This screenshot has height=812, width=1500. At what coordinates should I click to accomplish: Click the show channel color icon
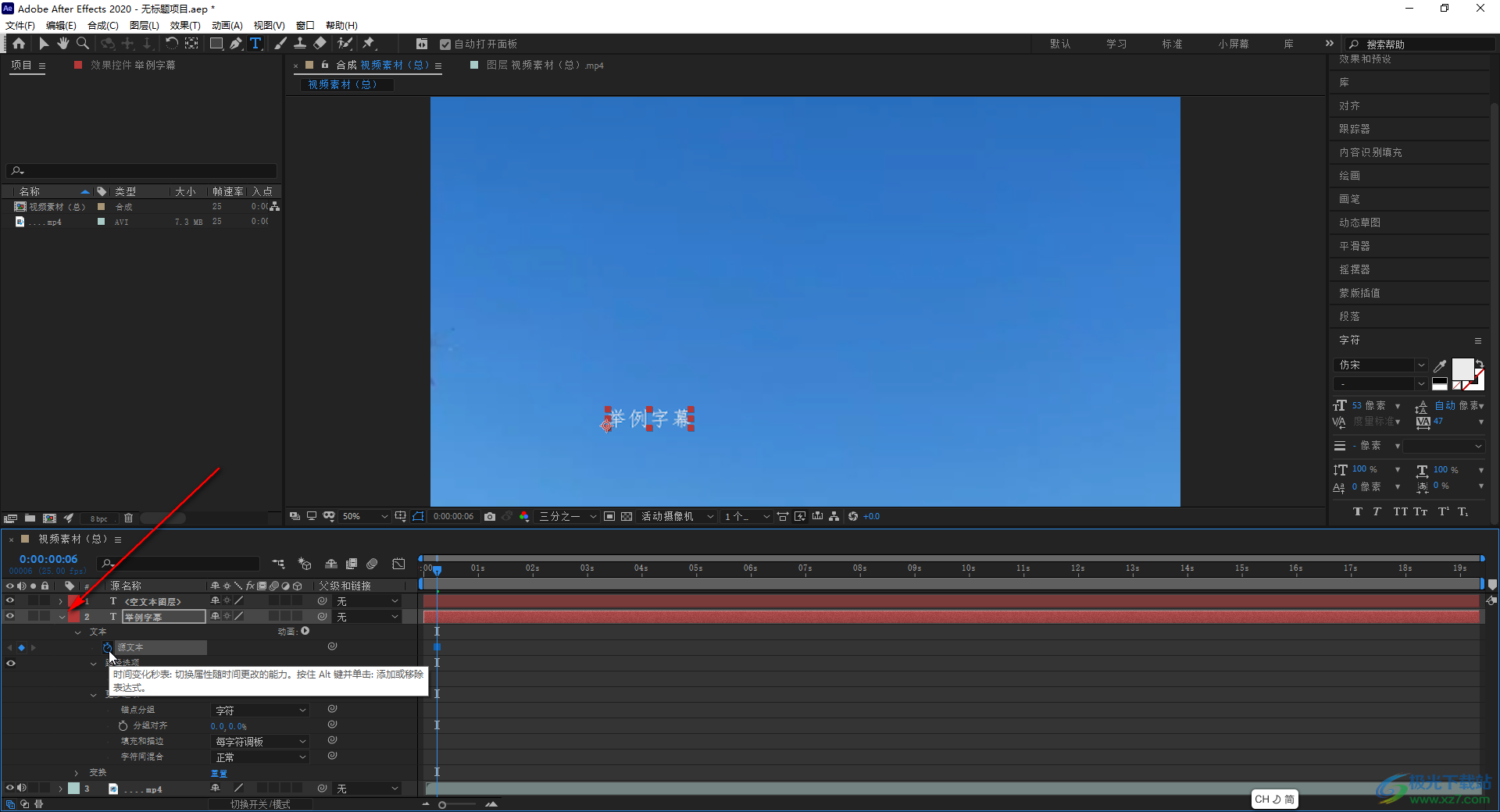(524, 516)
